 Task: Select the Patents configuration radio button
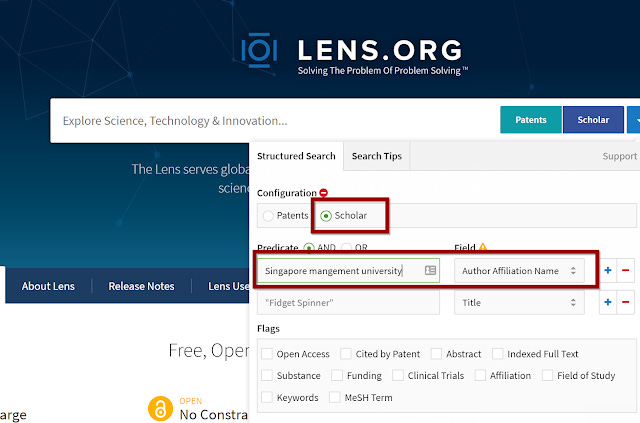pyautogui.click(x=268, y=216)
